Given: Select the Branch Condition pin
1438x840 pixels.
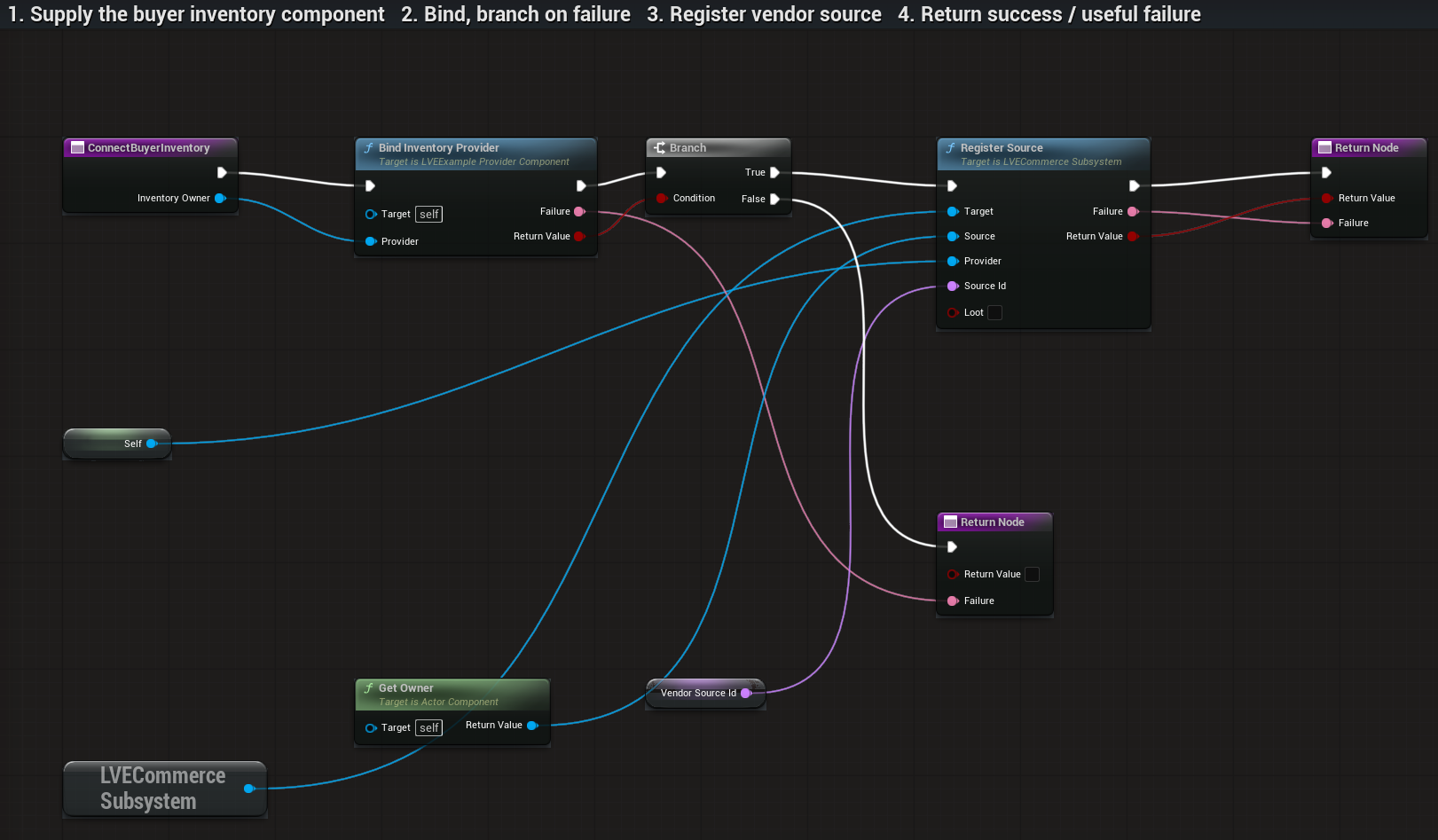Looking at the screenshot, I should point(662,199).
